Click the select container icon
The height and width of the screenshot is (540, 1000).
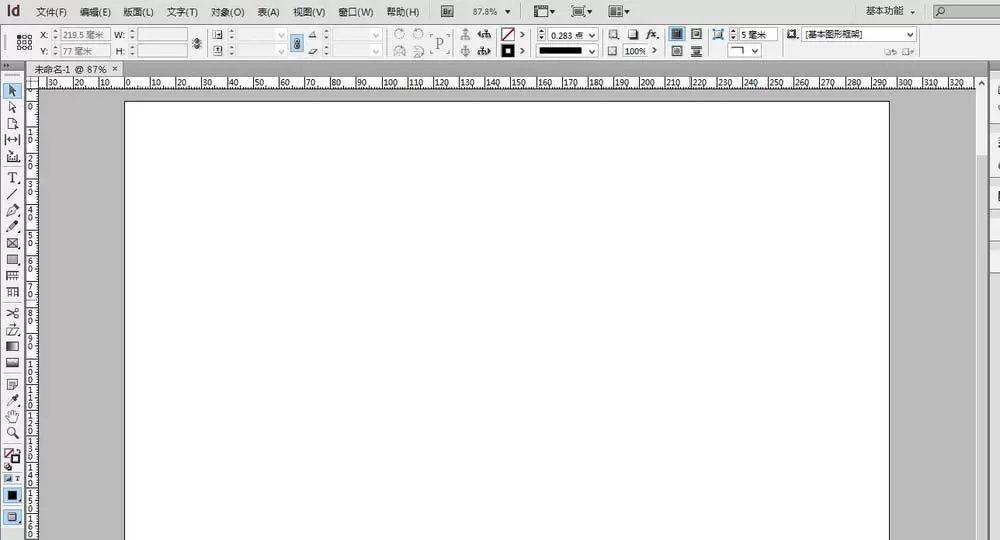coord(466,34)
